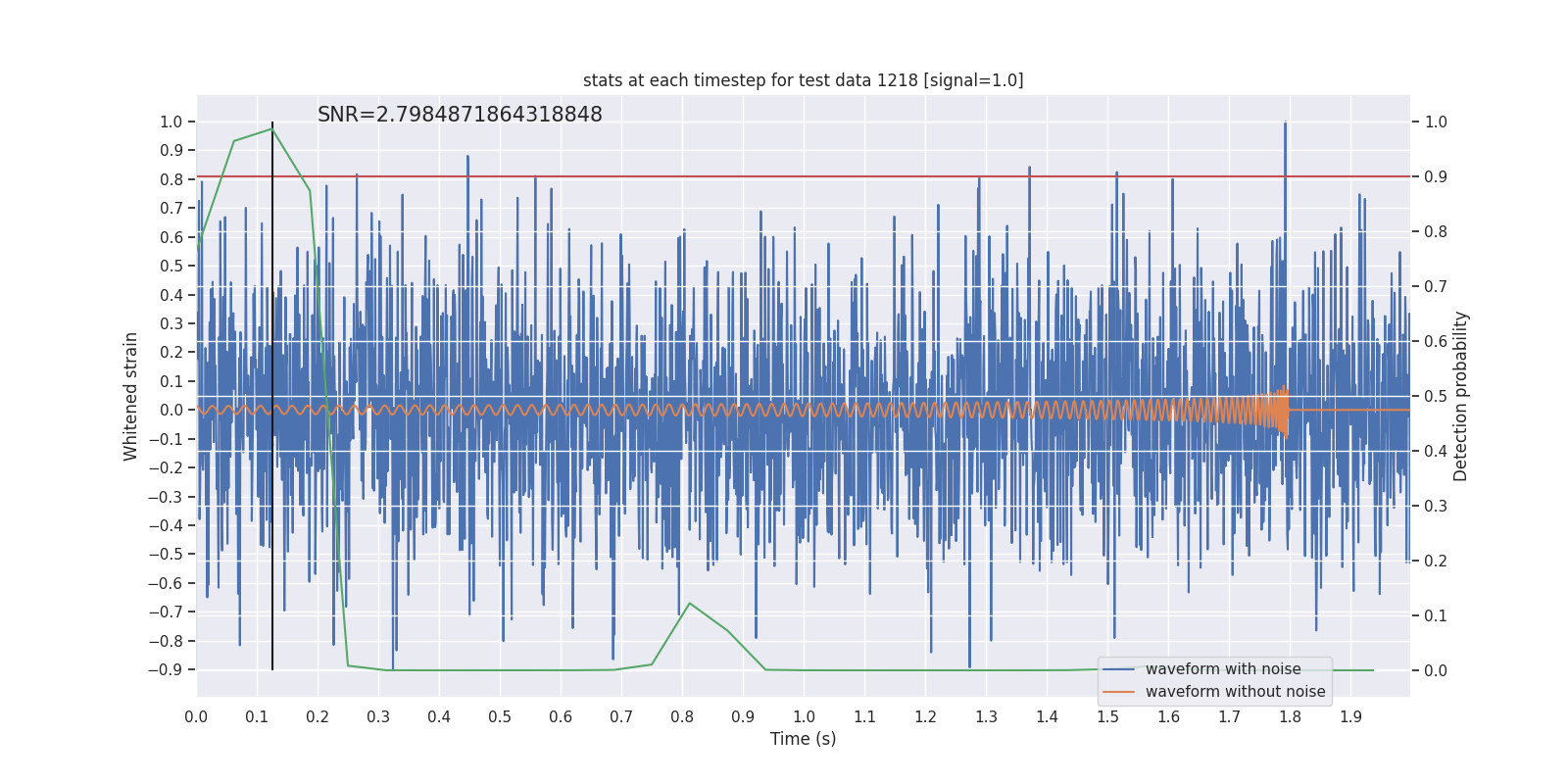
Task: Select the time axis tick label 0.3
Action: click(x=378, y=717)
